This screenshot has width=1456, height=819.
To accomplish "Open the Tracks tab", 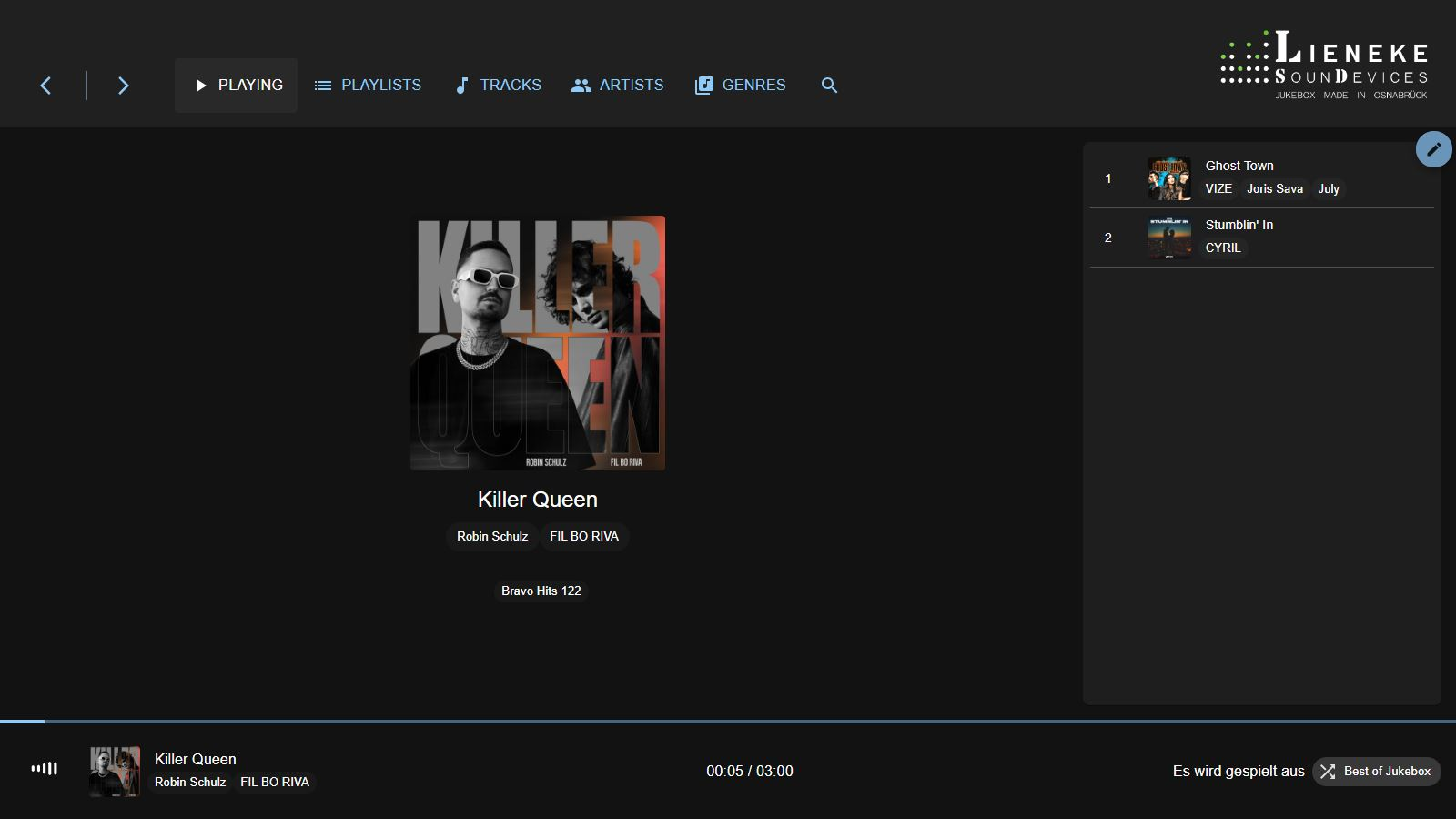I will click(x=498, y=86).
